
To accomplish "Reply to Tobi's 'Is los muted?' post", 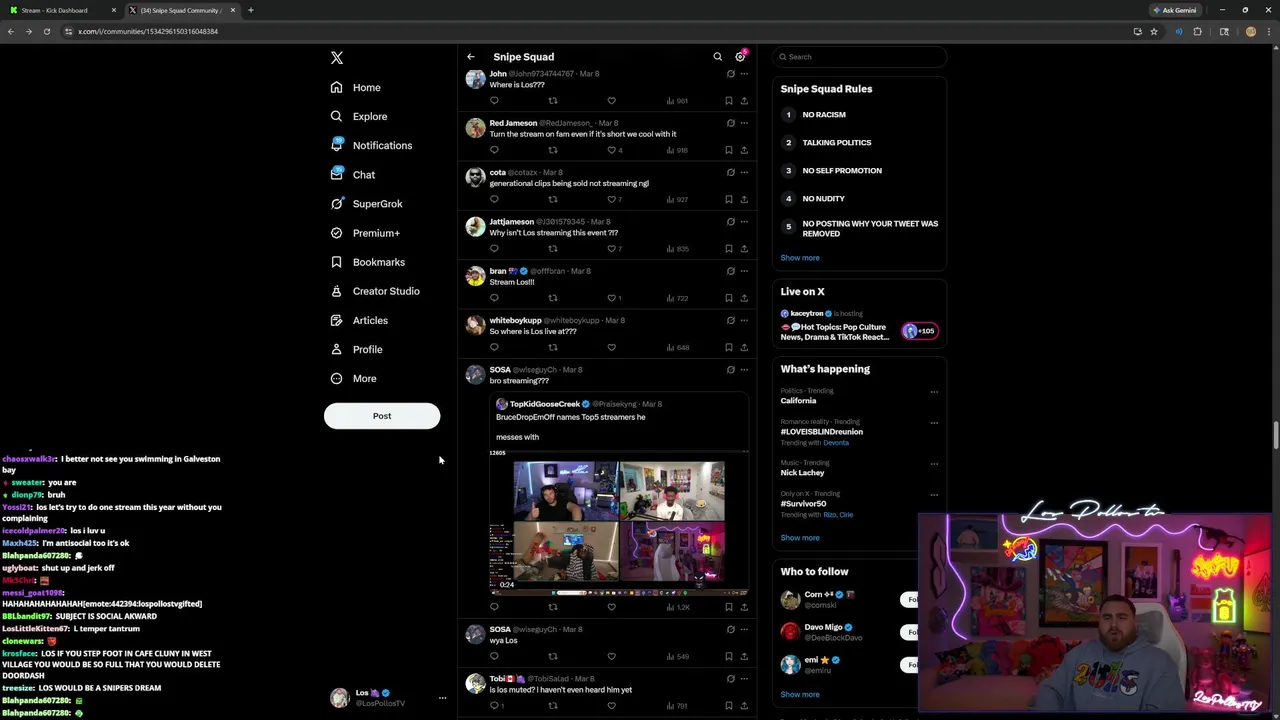I will tap(496, 706).
